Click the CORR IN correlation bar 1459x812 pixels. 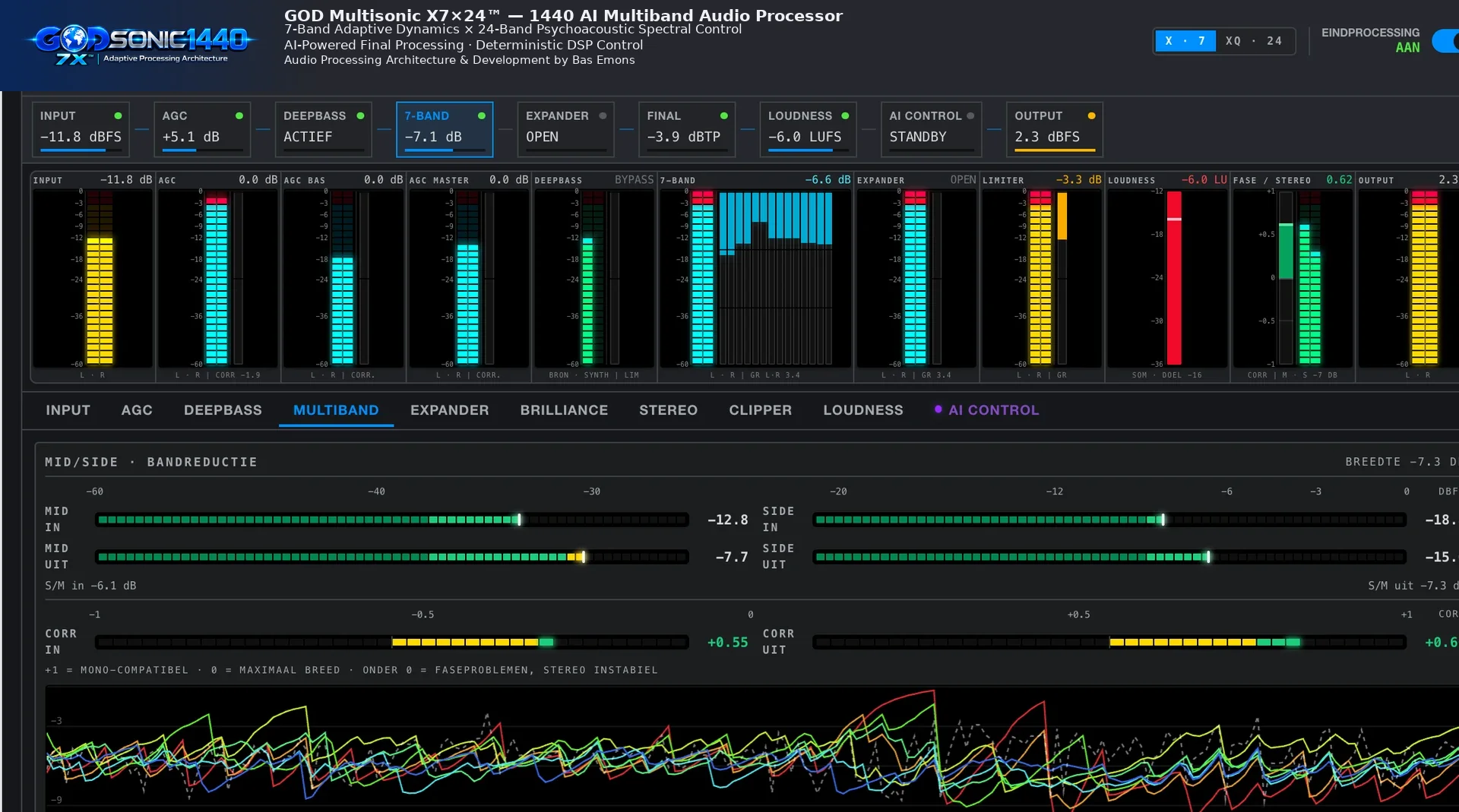pyautogui.click(x=392, y=642)
